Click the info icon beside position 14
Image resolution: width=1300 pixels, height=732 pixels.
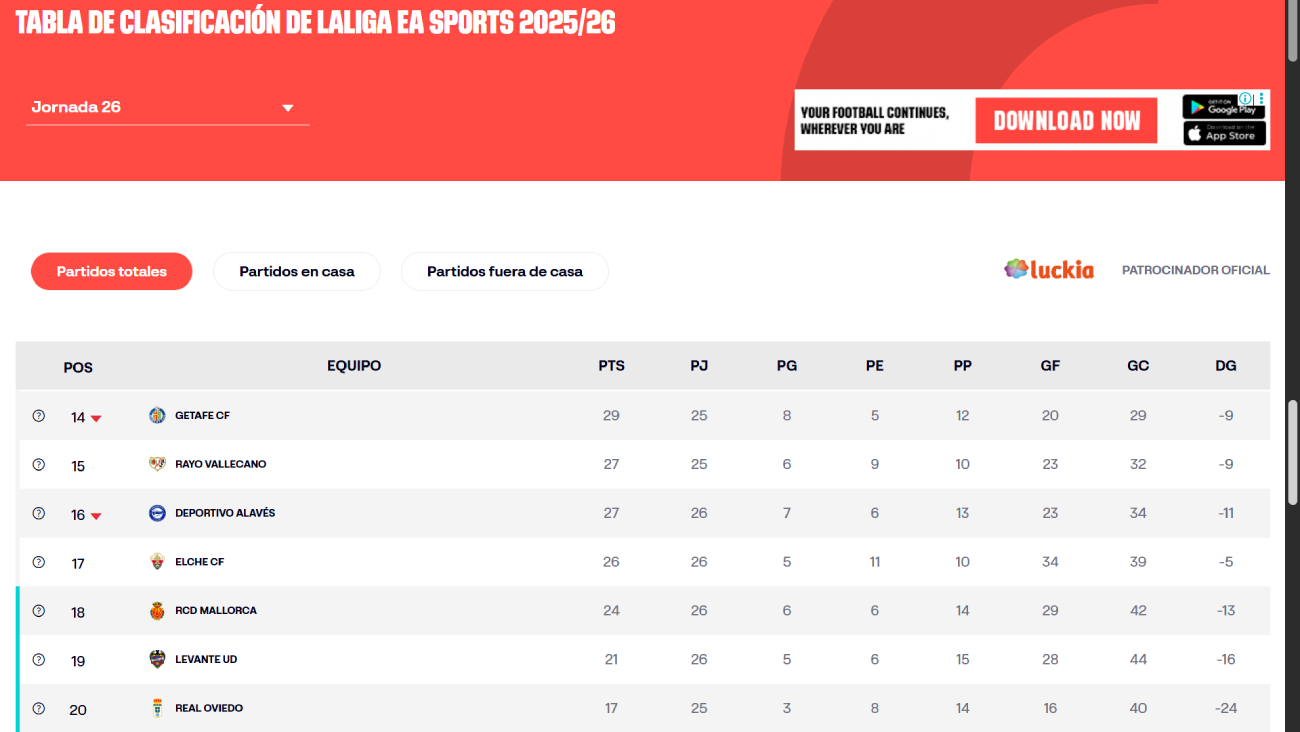pos(39,416)
